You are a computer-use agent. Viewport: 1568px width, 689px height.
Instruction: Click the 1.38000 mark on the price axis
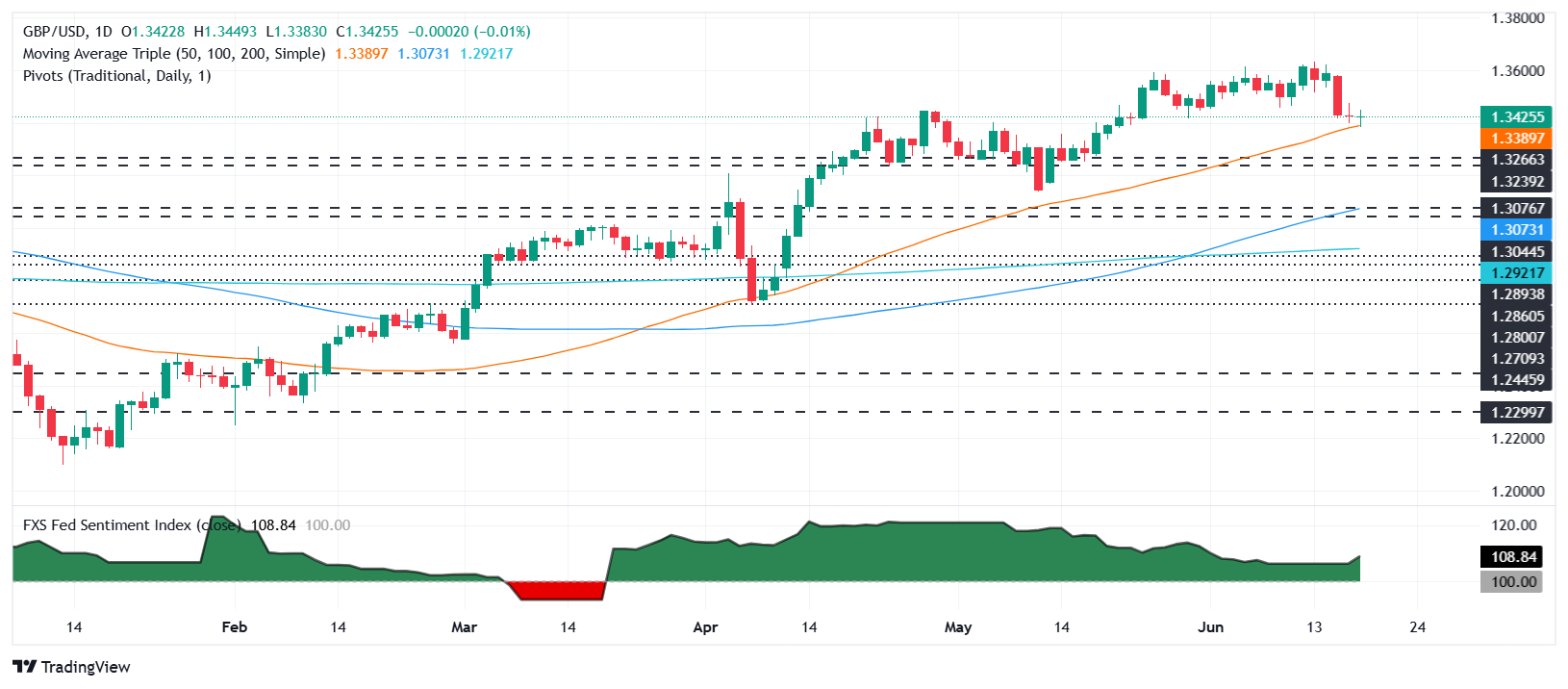[1516, 18]
